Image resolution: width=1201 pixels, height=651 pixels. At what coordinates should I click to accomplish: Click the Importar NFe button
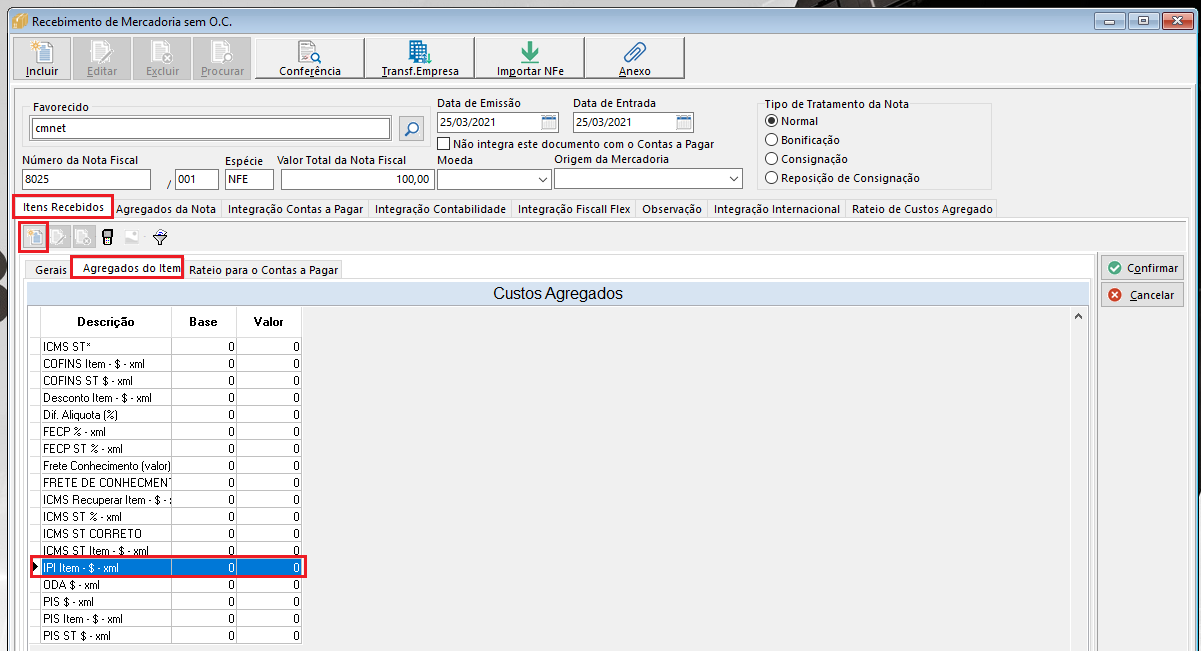[530, 58]
